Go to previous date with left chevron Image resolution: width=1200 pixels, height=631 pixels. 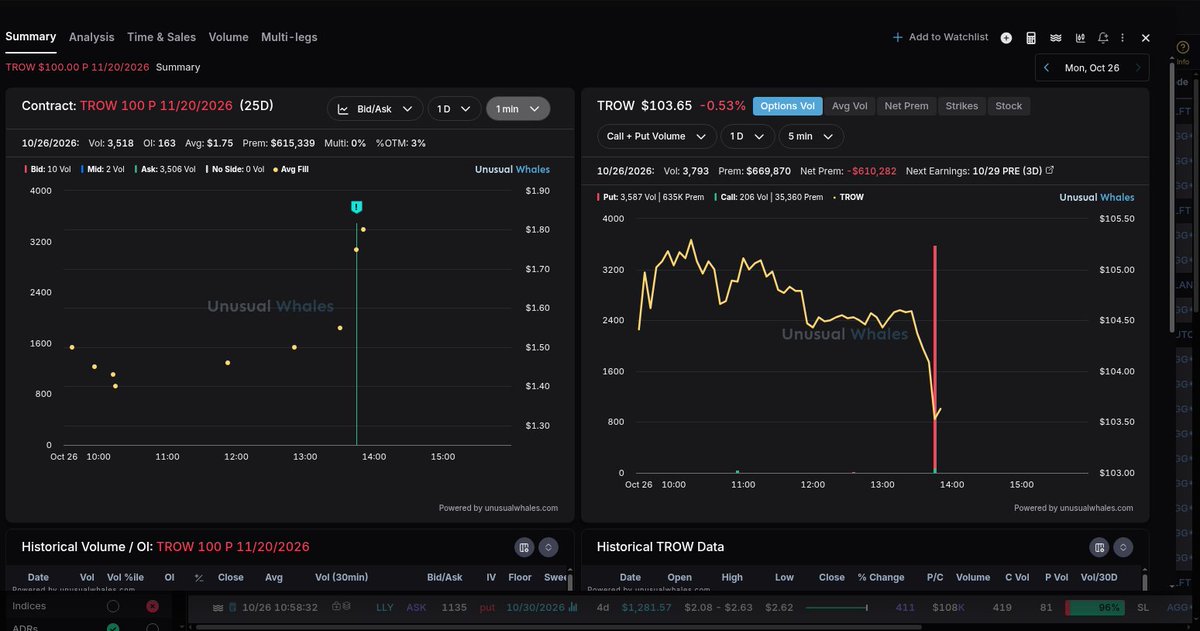(x=1046, y=68)
